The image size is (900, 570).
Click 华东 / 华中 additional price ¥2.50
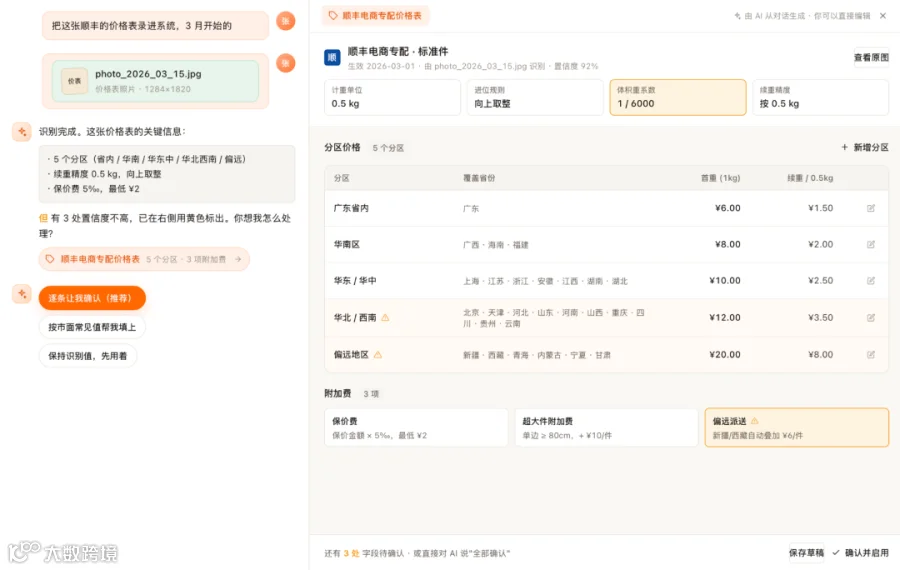coord(820,281)
